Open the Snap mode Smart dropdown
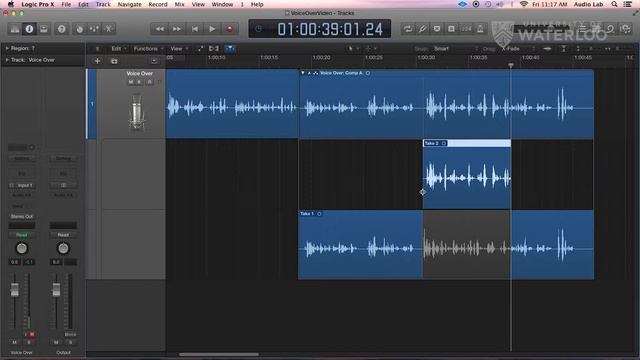The height and width of the screenshot is (360, 640). click(456, 49)
